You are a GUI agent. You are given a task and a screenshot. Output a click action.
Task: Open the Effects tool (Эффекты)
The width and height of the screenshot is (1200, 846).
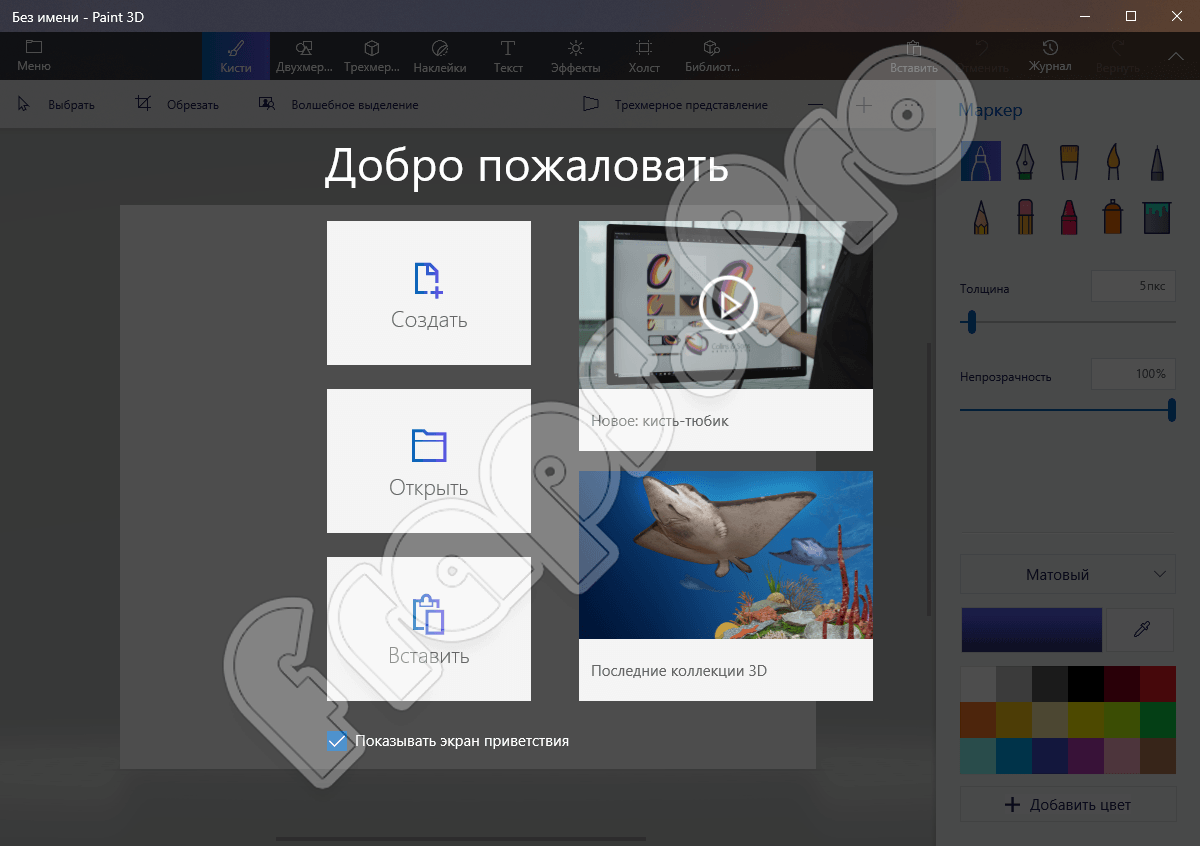[x=575, y=56]
